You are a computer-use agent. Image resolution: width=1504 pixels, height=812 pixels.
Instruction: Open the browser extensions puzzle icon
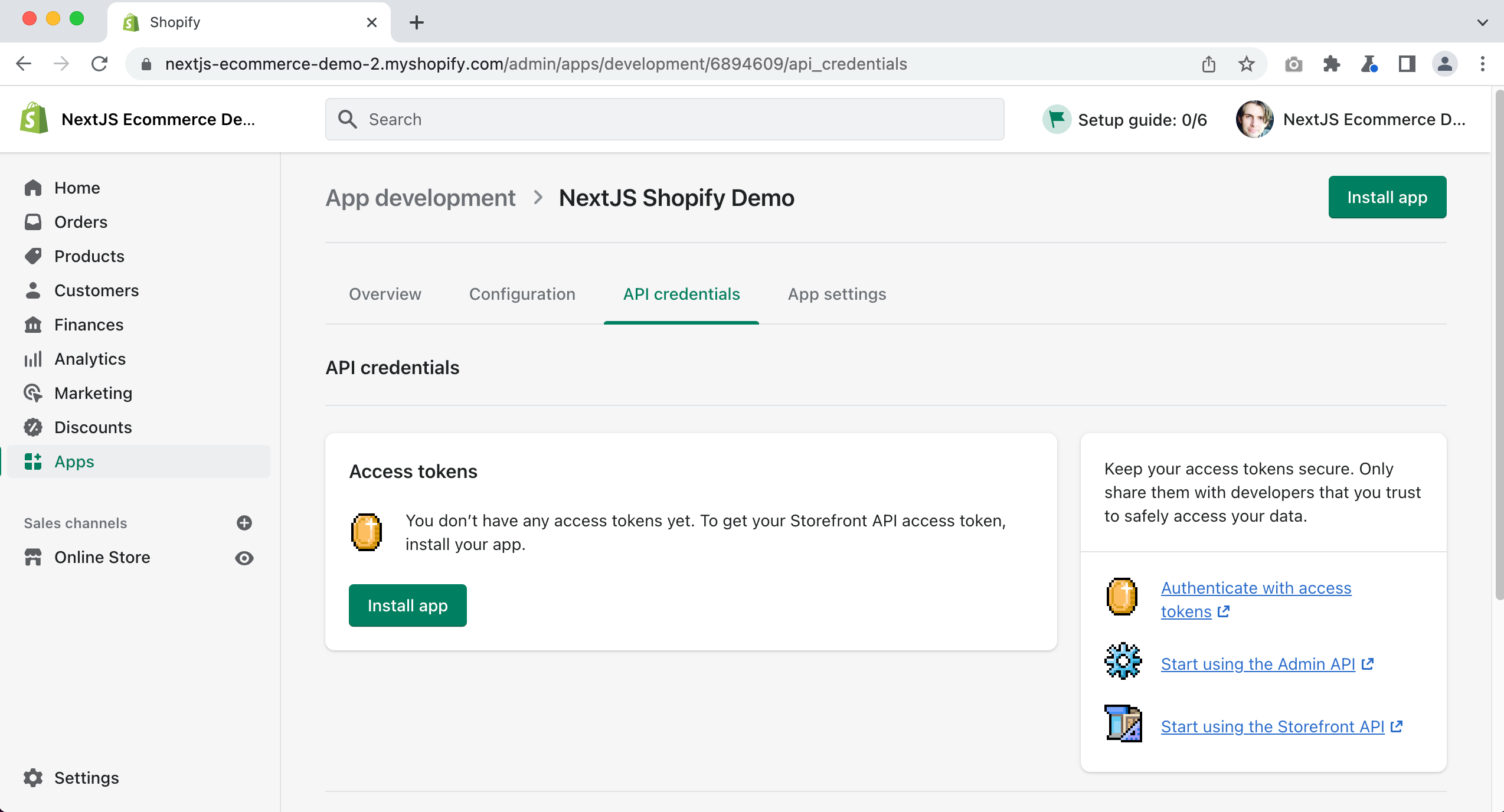tap(1332, 64)
